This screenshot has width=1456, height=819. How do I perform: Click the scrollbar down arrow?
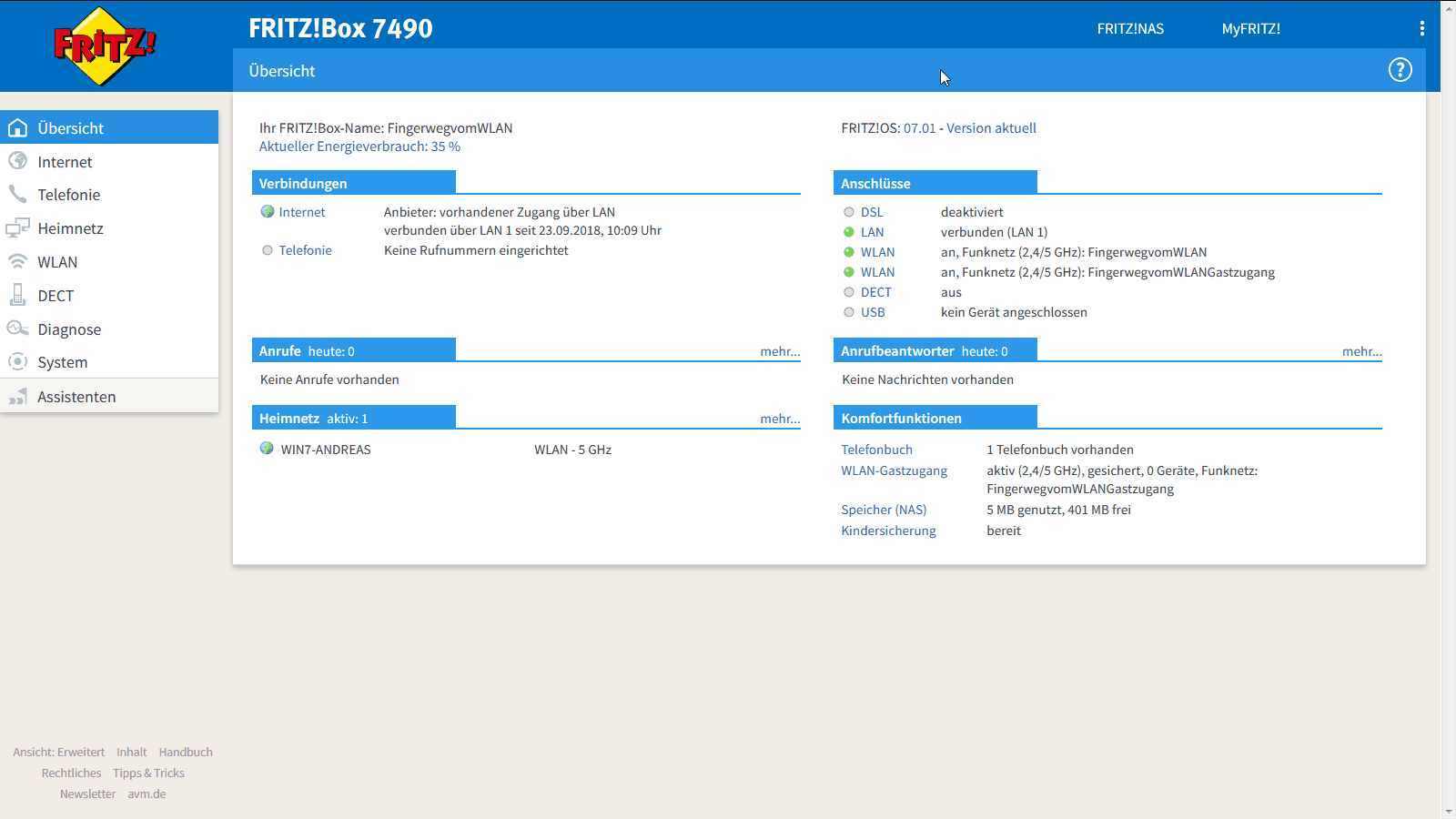1449,812
